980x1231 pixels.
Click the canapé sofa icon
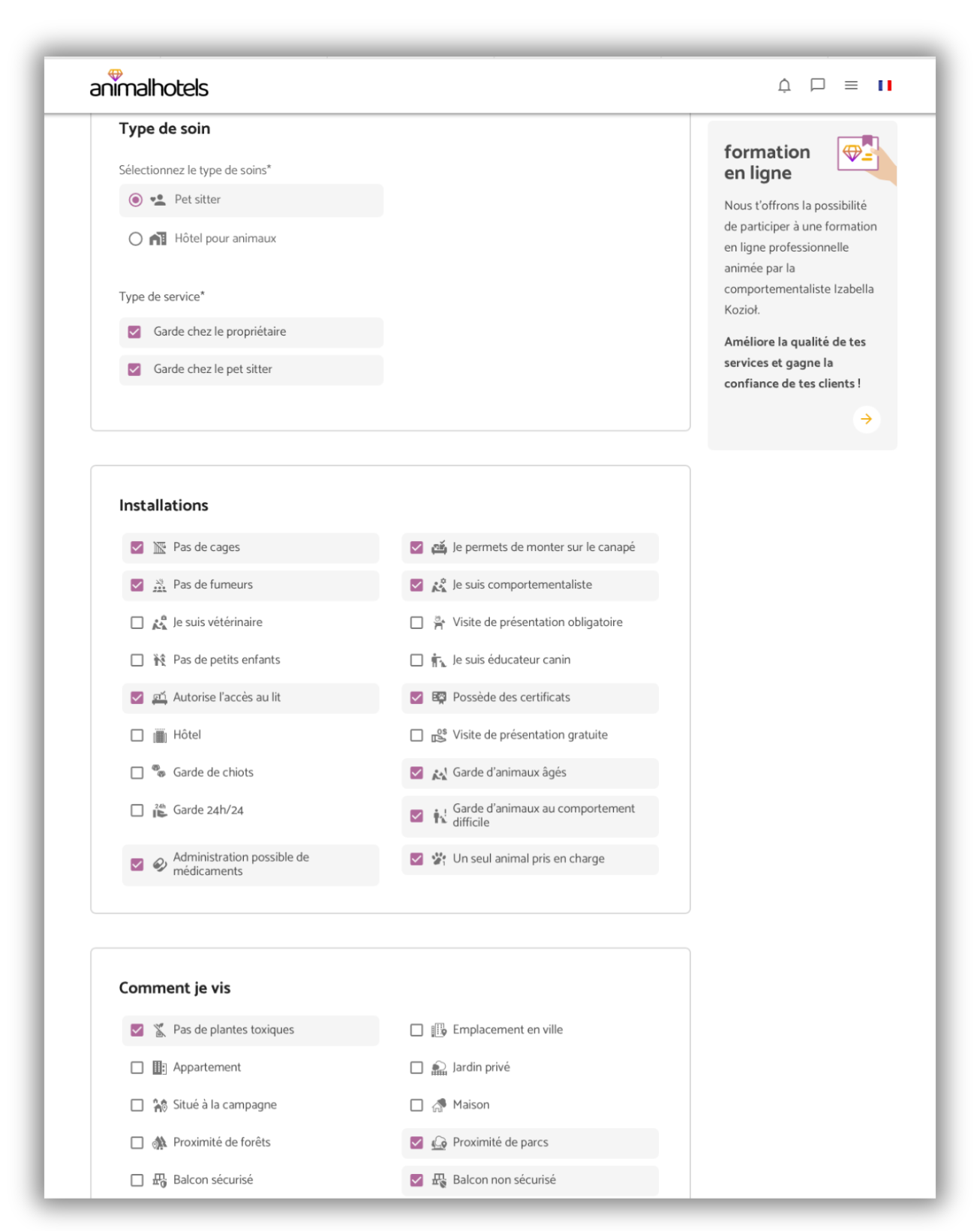(x=439, y=547)
